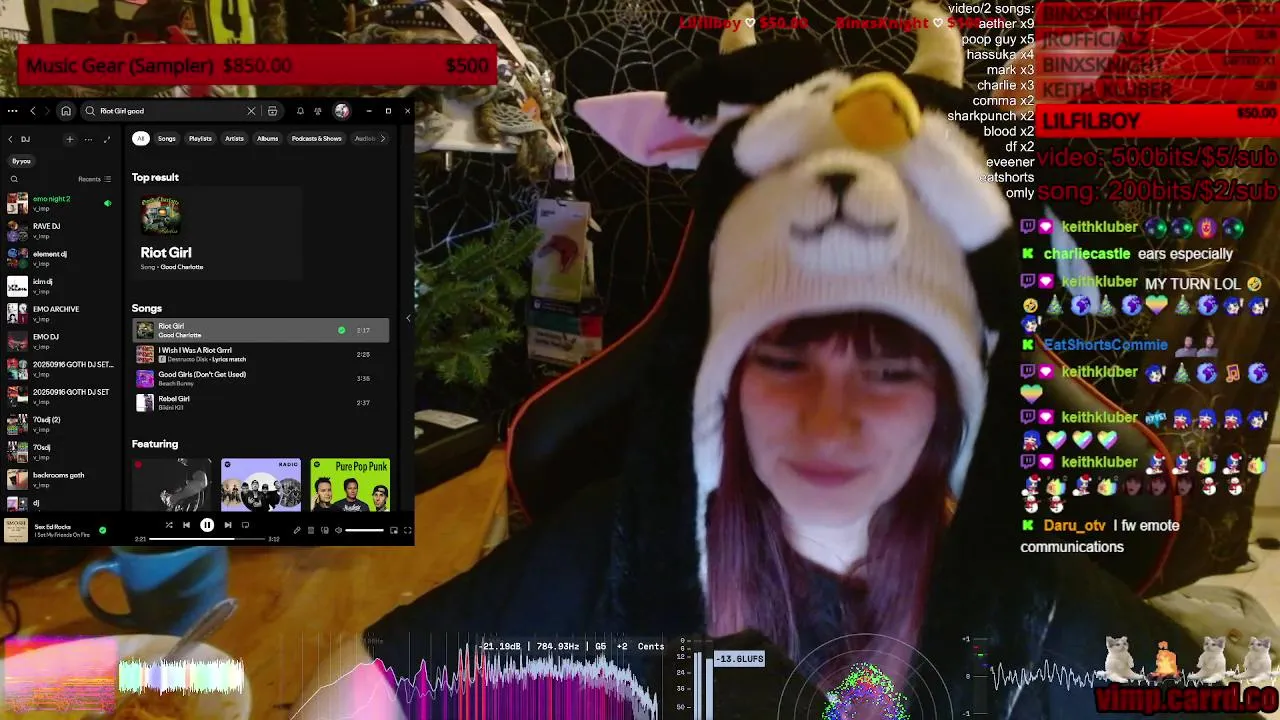Go back from DJ folder
Screen dimensions: 1280x720
10,139
